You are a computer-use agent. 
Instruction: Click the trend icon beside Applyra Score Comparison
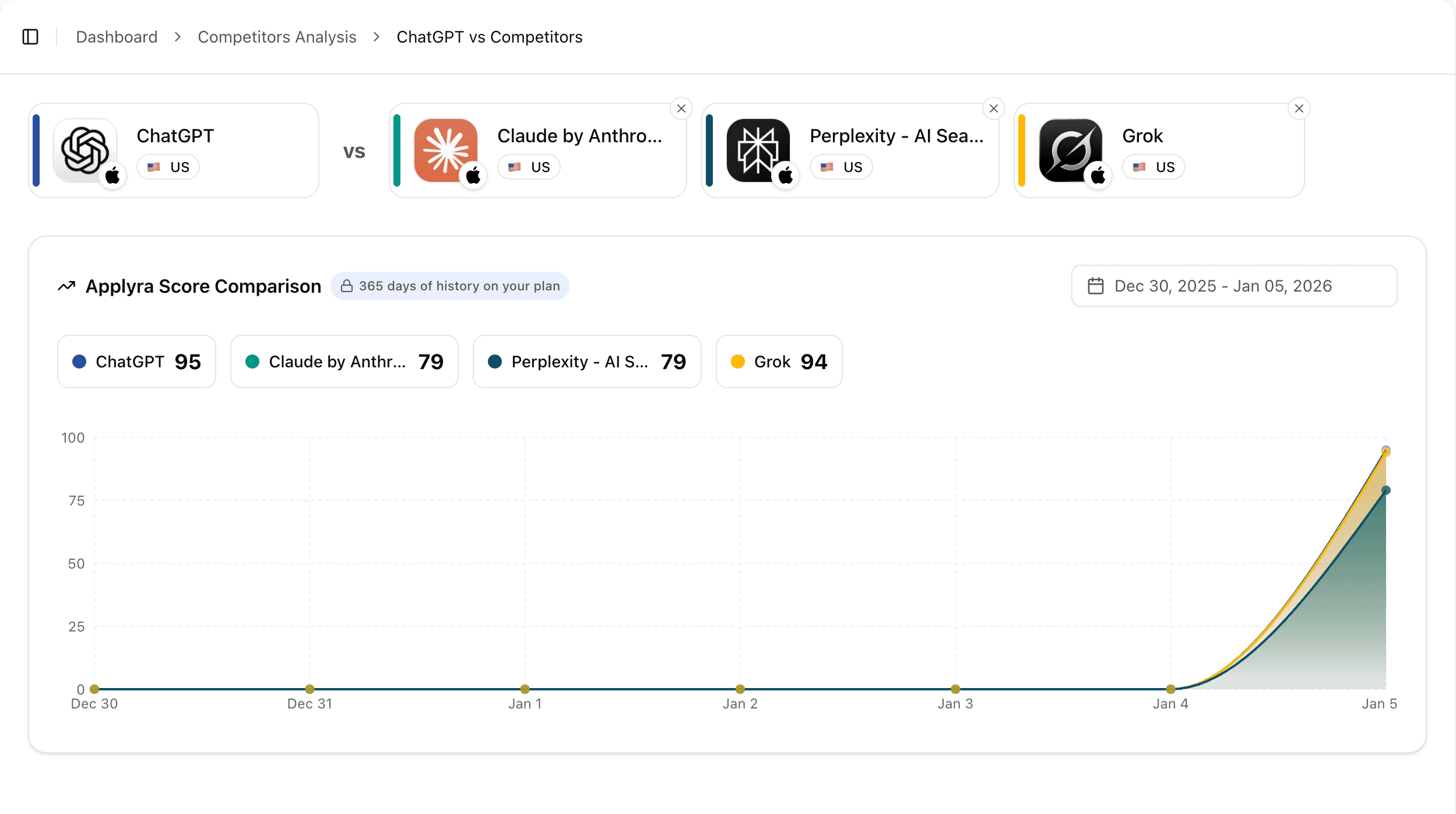tap(66, 286)
